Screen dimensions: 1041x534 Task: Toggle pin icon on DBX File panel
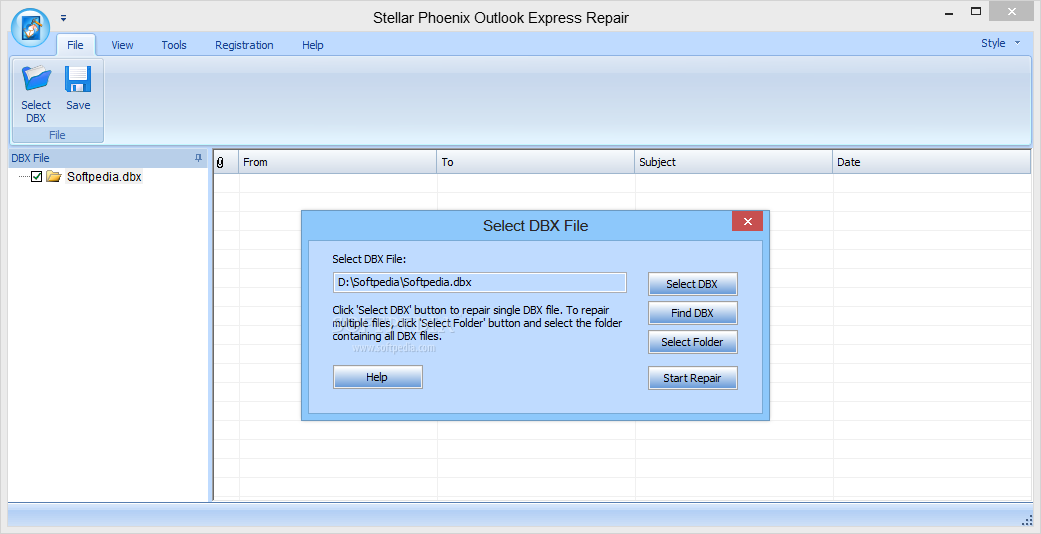(x=198, y=158)
